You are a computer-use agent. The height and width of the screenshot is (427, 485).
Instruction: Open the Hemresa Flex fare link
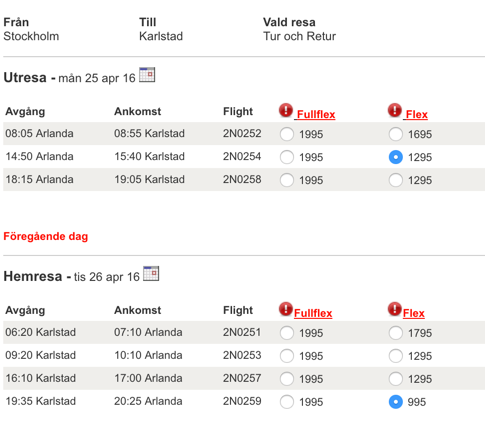414,313
